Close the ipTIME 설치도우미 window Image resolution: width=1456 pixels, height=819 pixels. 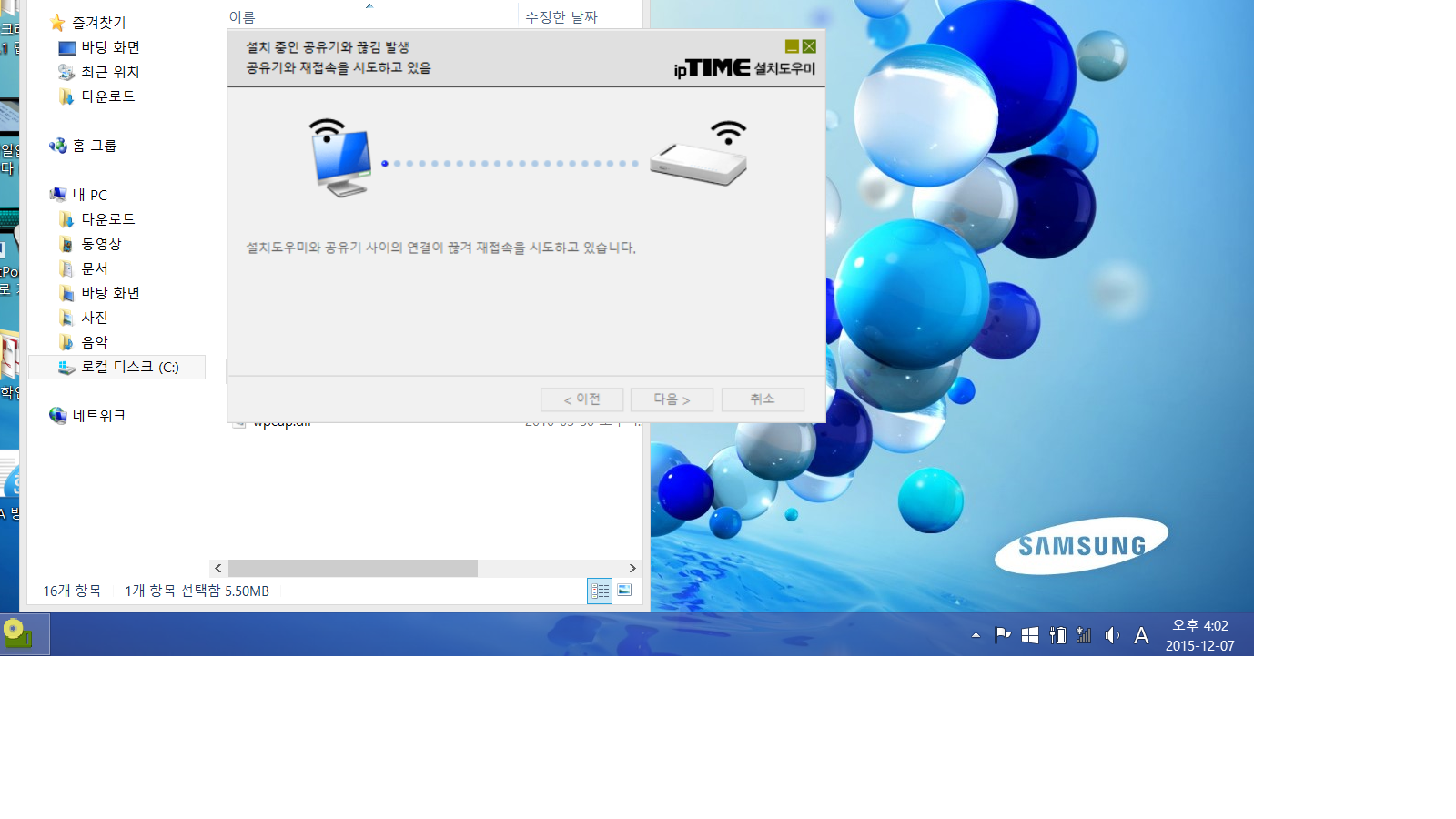pyautogui.click(x=809, y=46)
